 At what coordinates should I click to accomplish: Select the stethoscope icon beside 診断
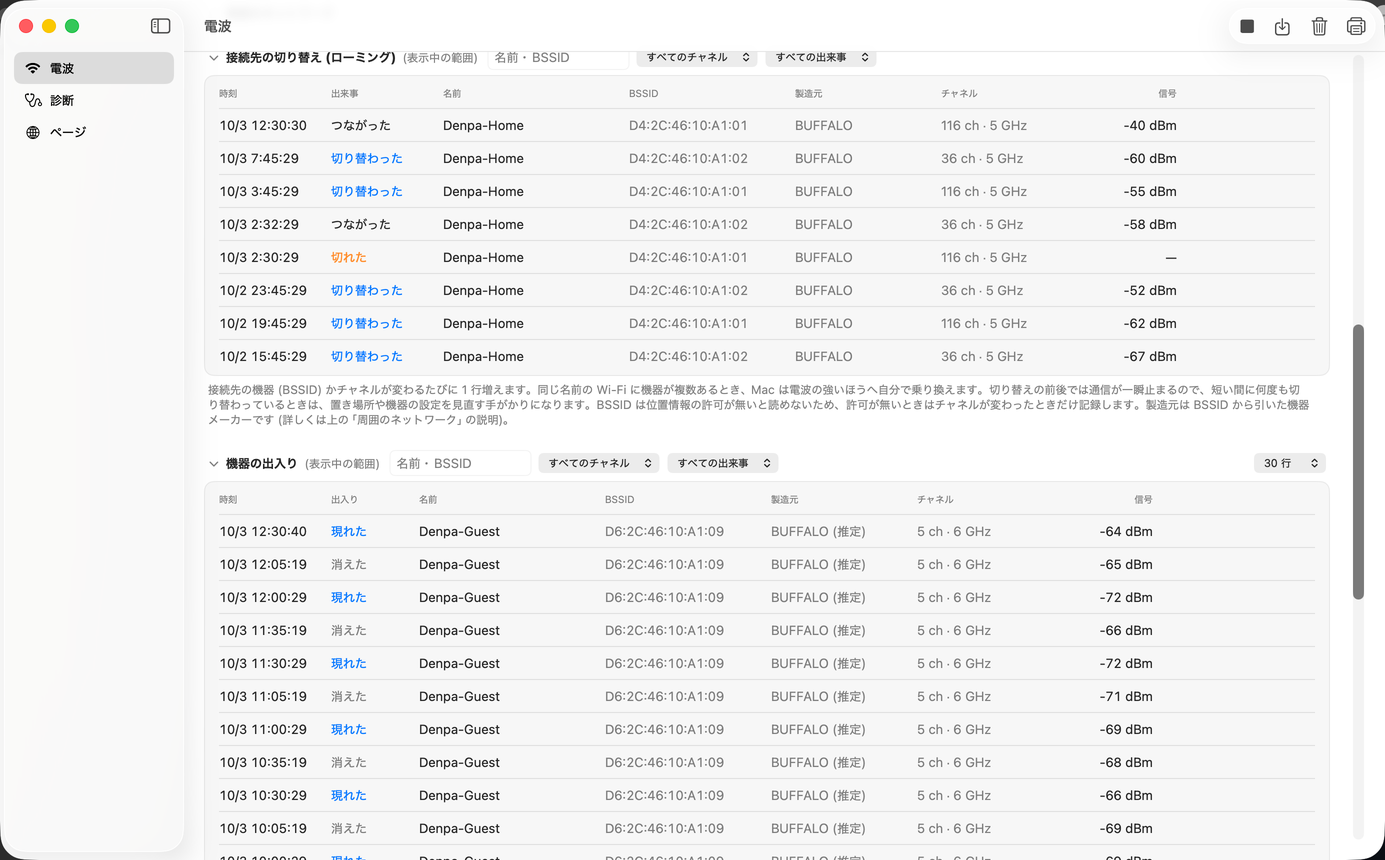(x=33, y=100)
